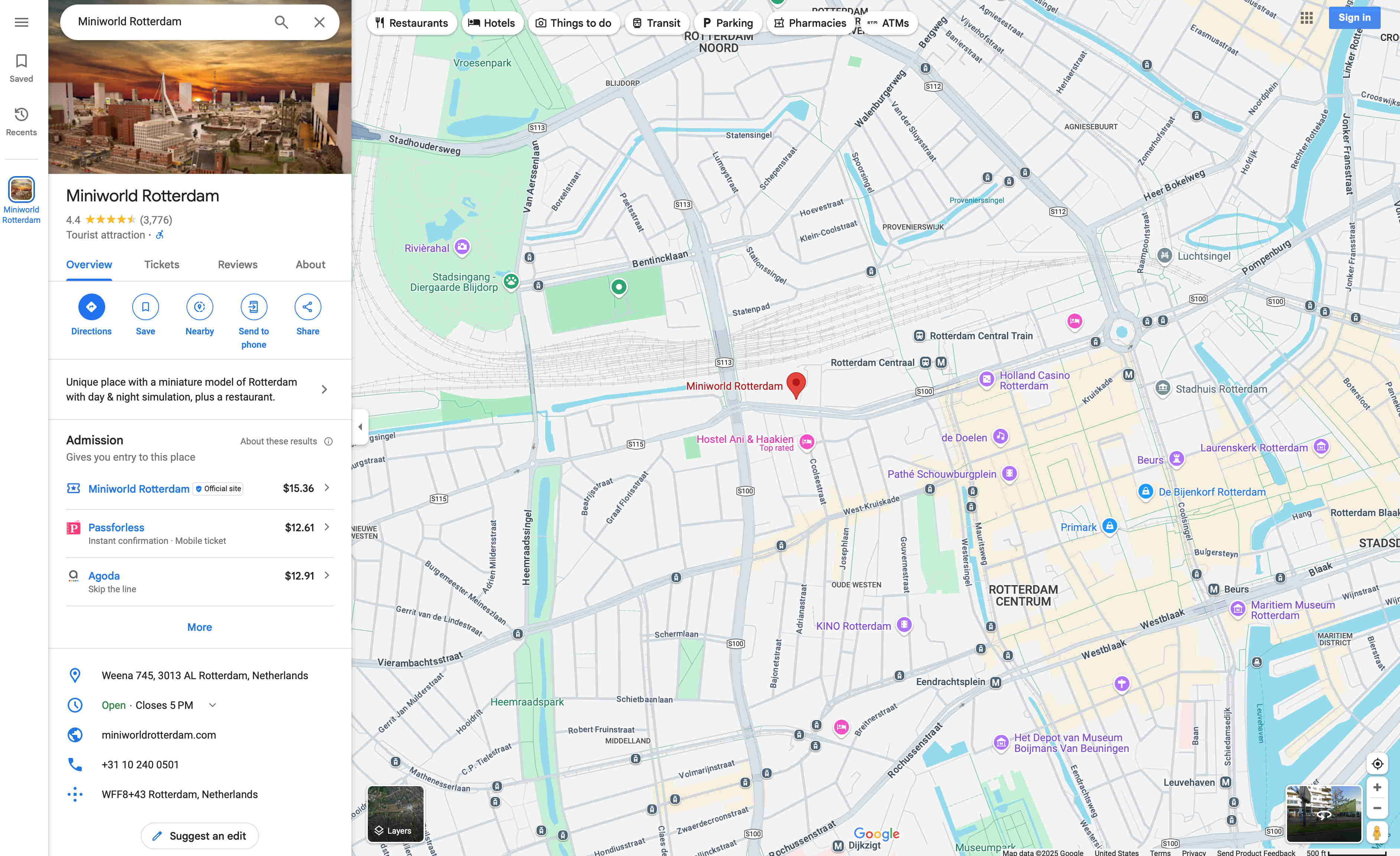Click the Suggest an edit button
The height and width of the screenshot is (856, 1400).
coord(200,836)
